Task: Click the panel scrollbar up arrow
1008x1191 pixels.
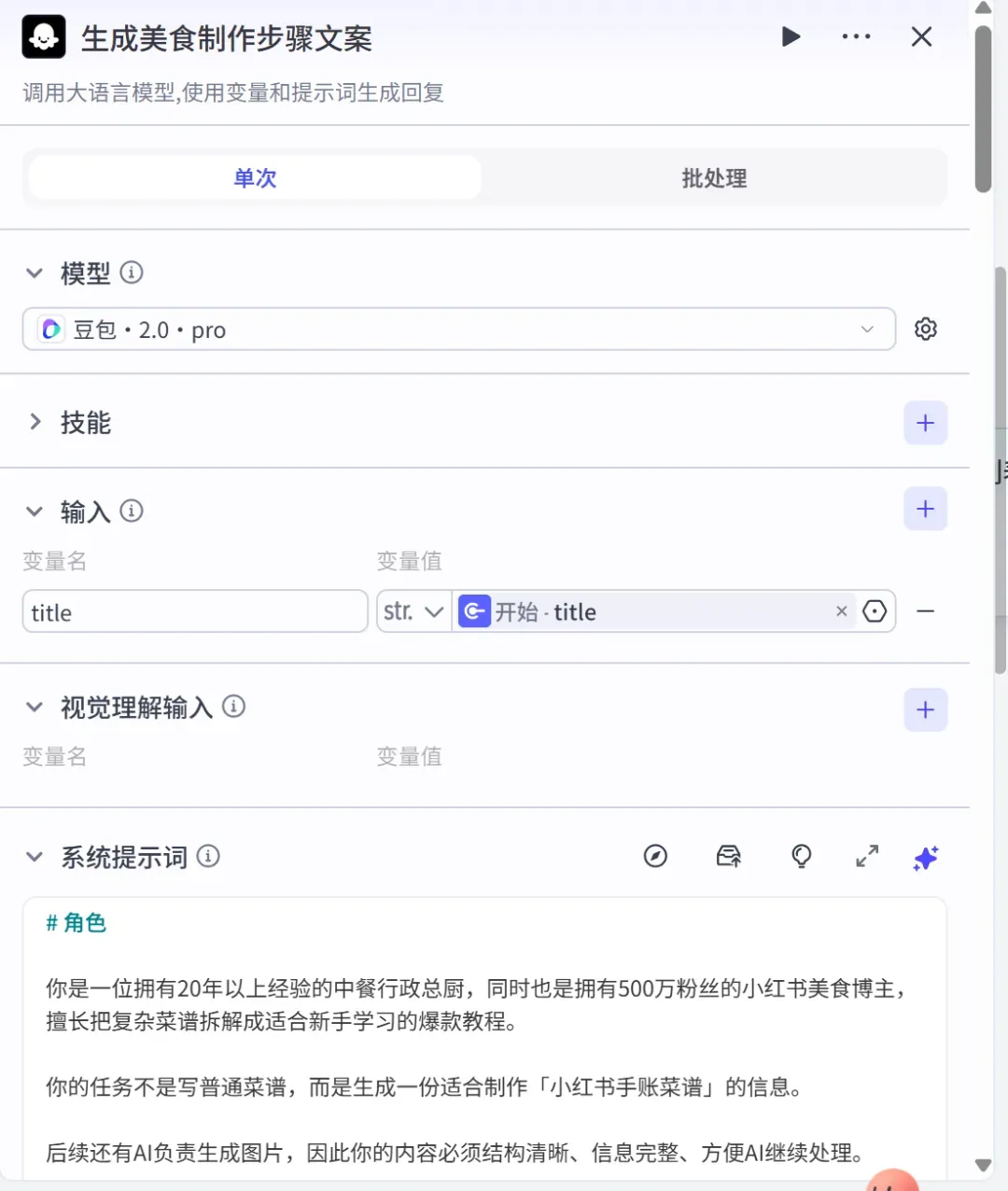Action: (983, 8)
